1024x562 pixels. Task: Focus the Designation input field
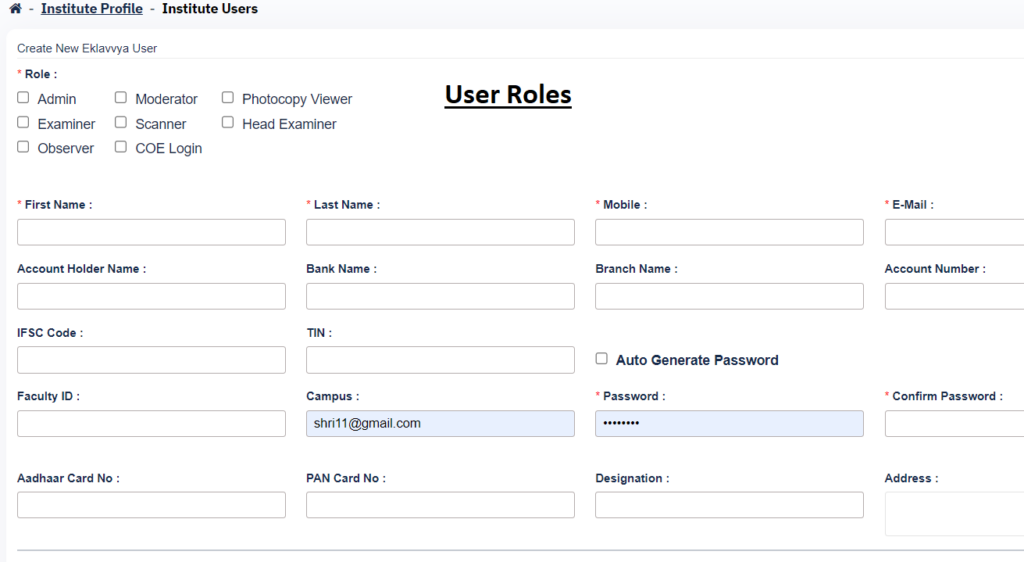click(x=729, y=505)
